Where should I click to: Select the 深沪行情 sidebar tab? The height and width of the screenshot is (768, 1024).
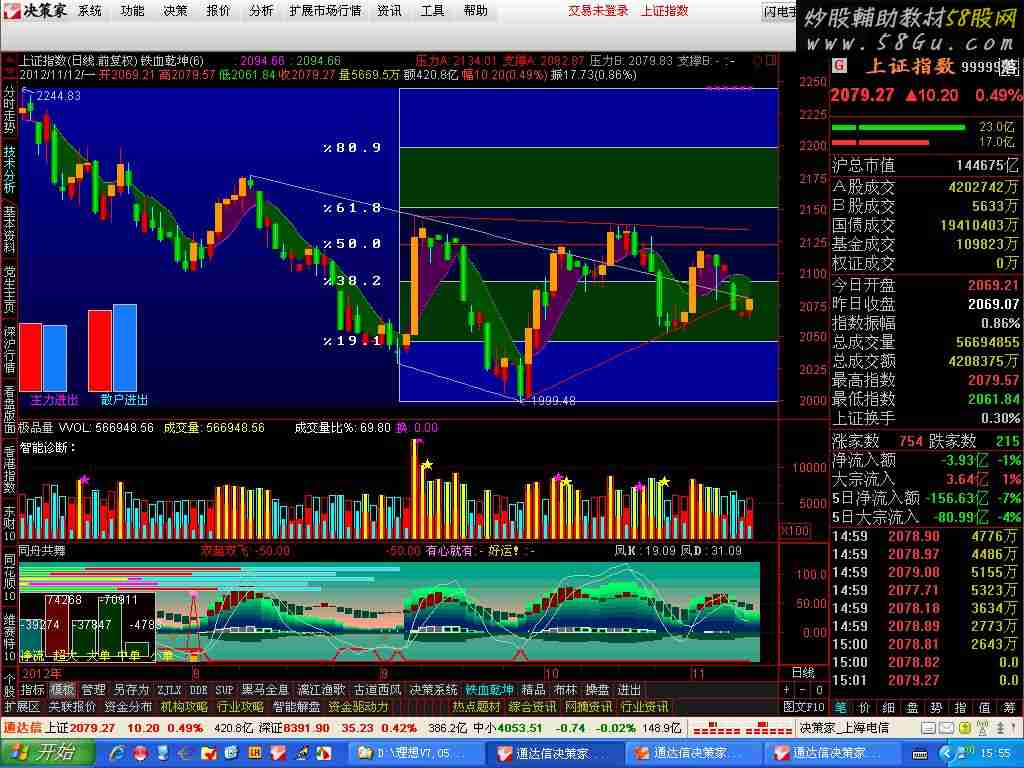(x=9, y=350)
